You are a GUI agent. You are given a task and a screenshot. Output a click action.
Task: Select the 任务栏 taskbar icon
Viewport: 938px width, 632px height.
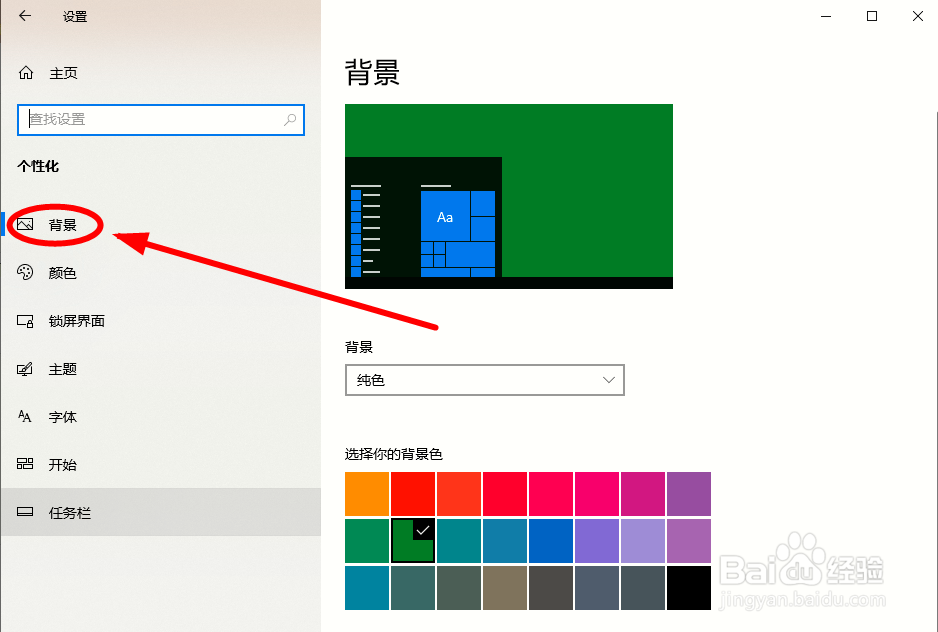(x=27, y=512)
